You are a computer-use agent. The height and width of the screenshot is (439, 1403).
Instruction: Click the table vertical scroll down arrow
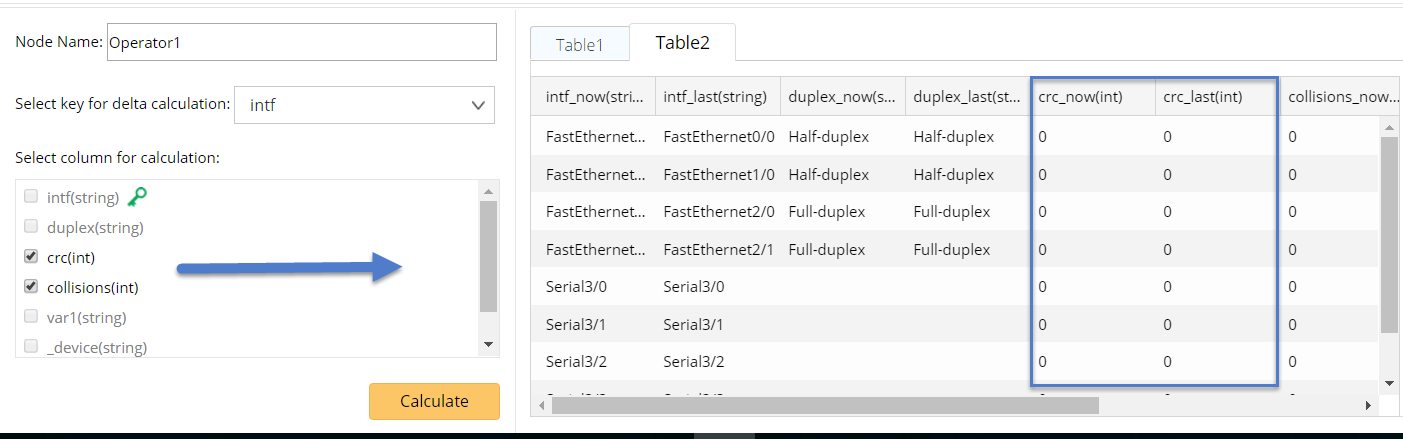coord(1389,382)
